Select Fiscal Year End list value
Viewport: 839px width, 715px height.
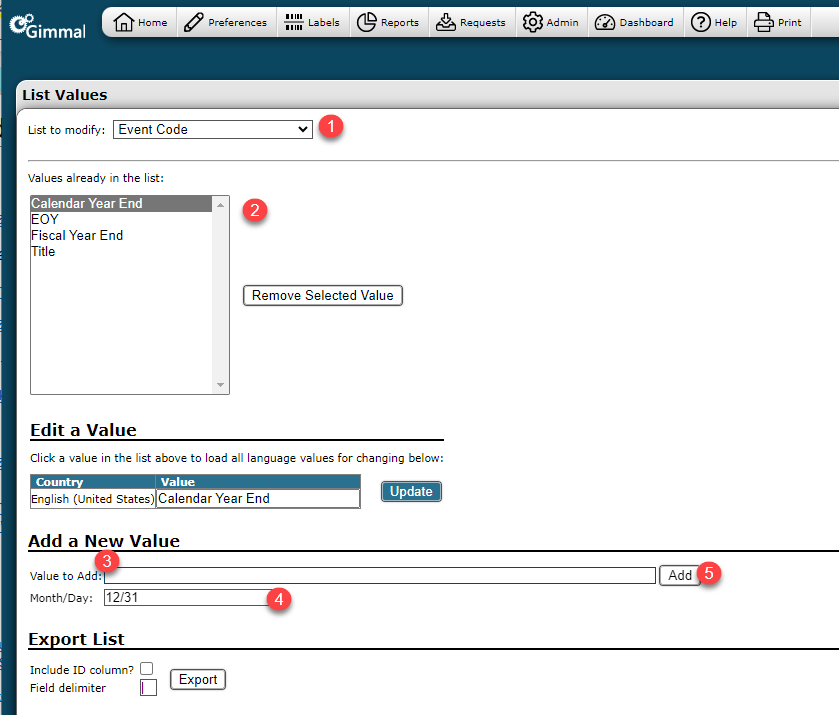[x=77, y=235]
